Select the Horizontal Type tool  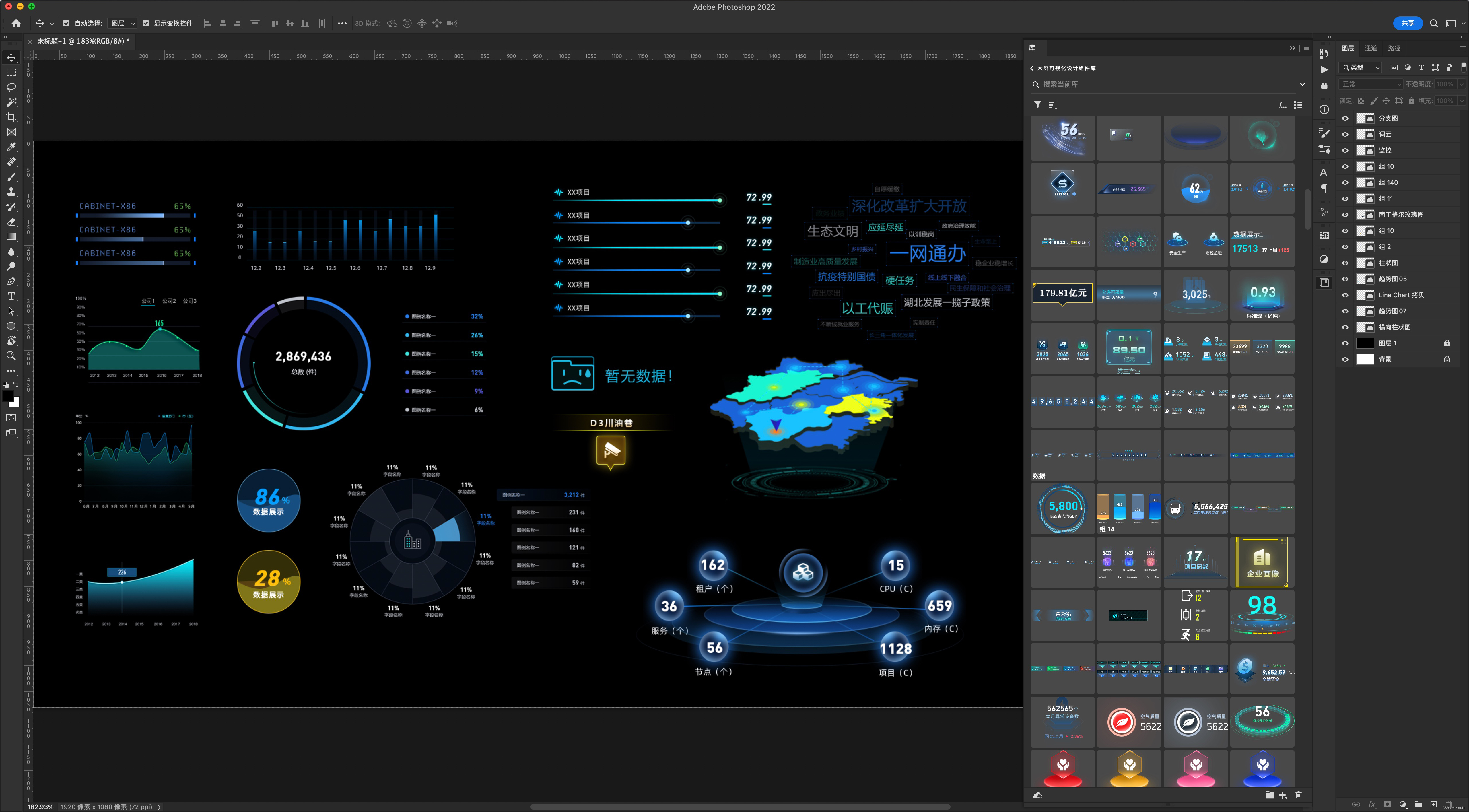pos(11,296)
